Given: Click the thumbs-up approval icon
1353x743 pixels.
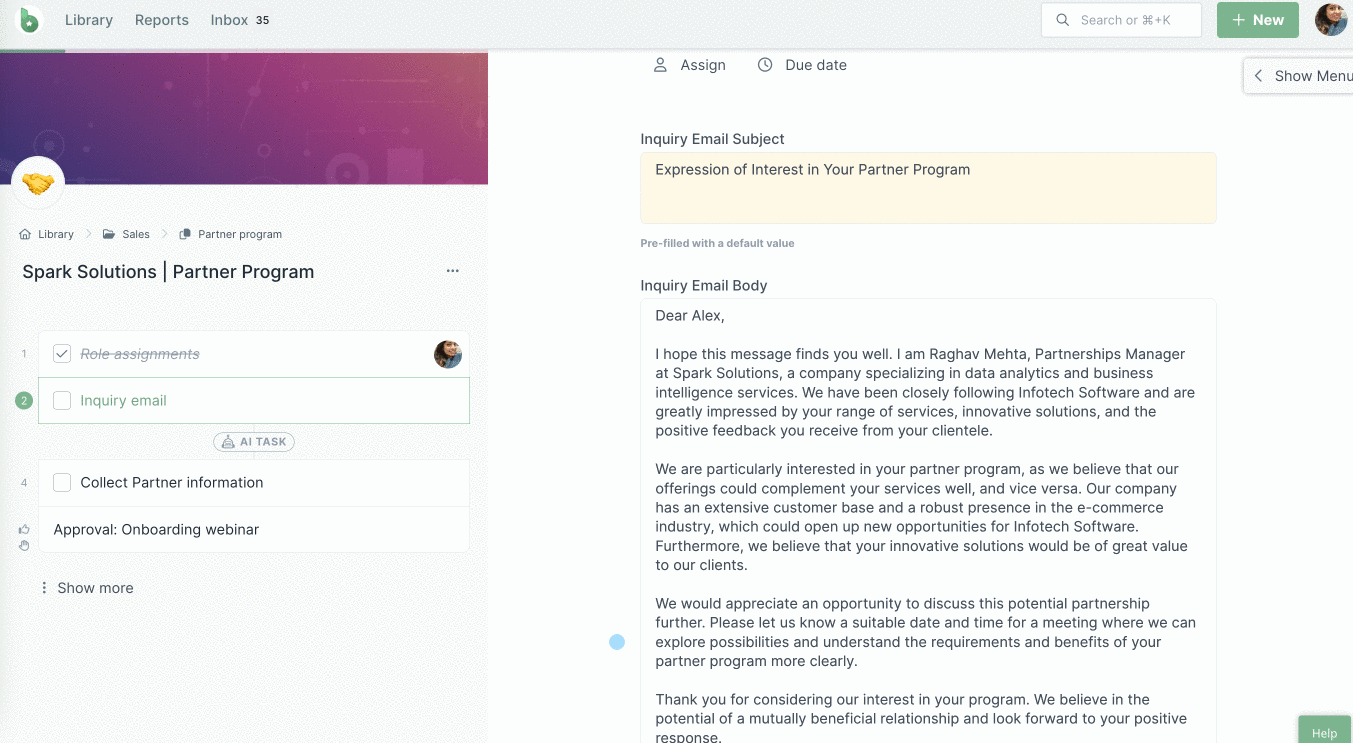Looking at the screenshot, I should click(x=24, y=529).
